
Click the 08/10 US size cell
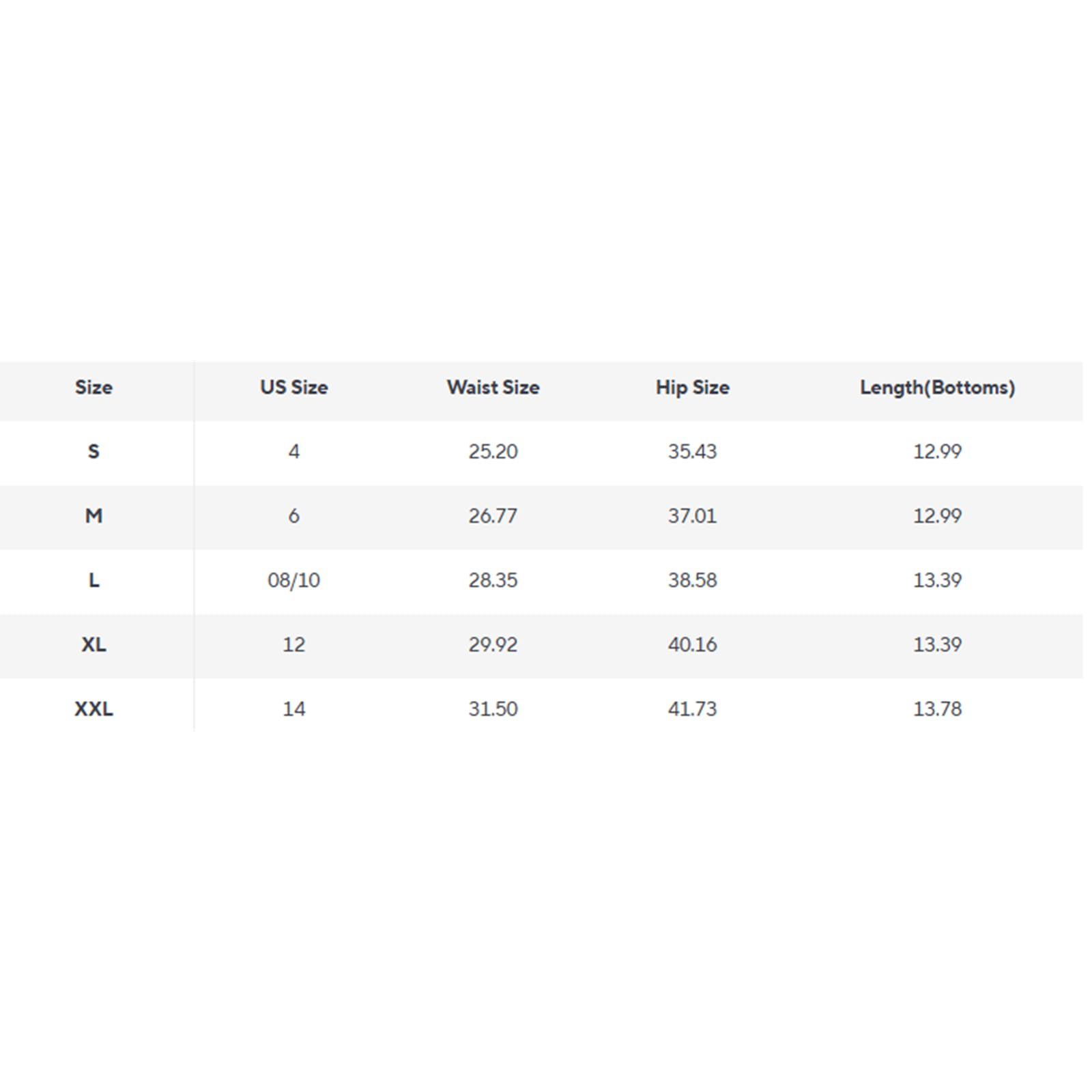(x=293, y=580)
